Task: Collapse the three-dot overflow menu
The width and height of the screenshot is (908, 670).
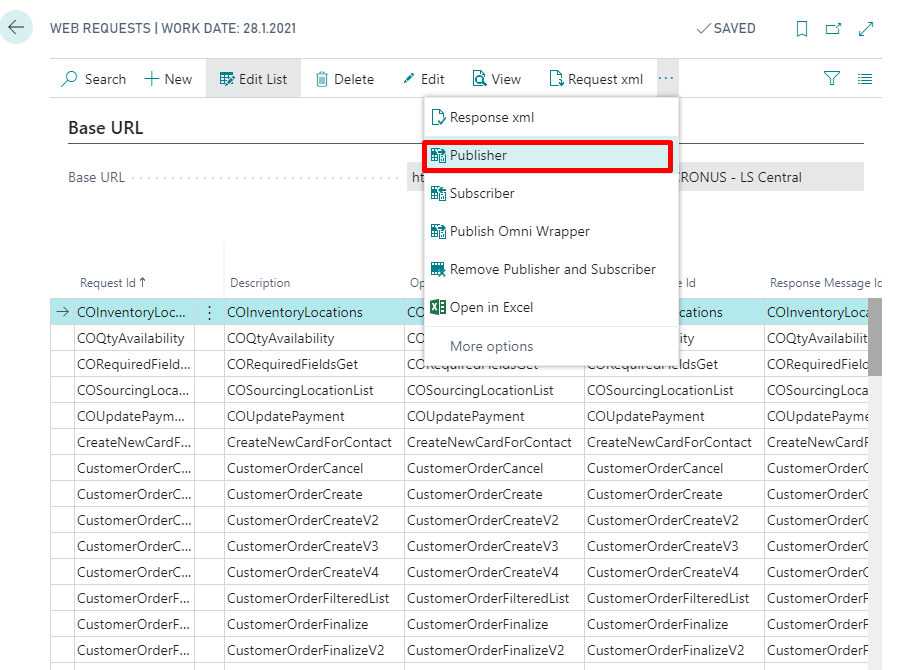Action: (x=667, y=78)
